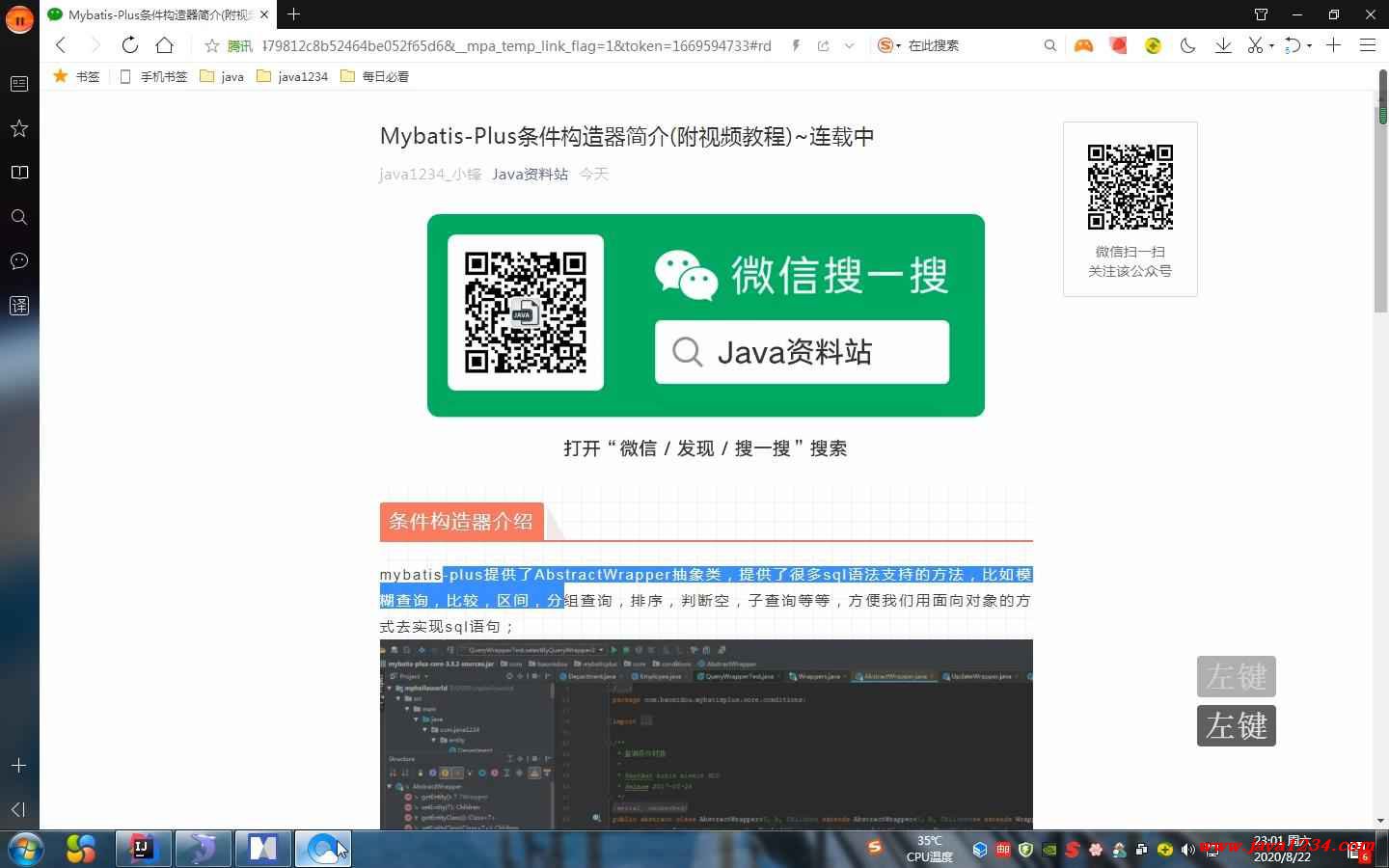Open the sidebar reading book icon

tap(18, 173)
